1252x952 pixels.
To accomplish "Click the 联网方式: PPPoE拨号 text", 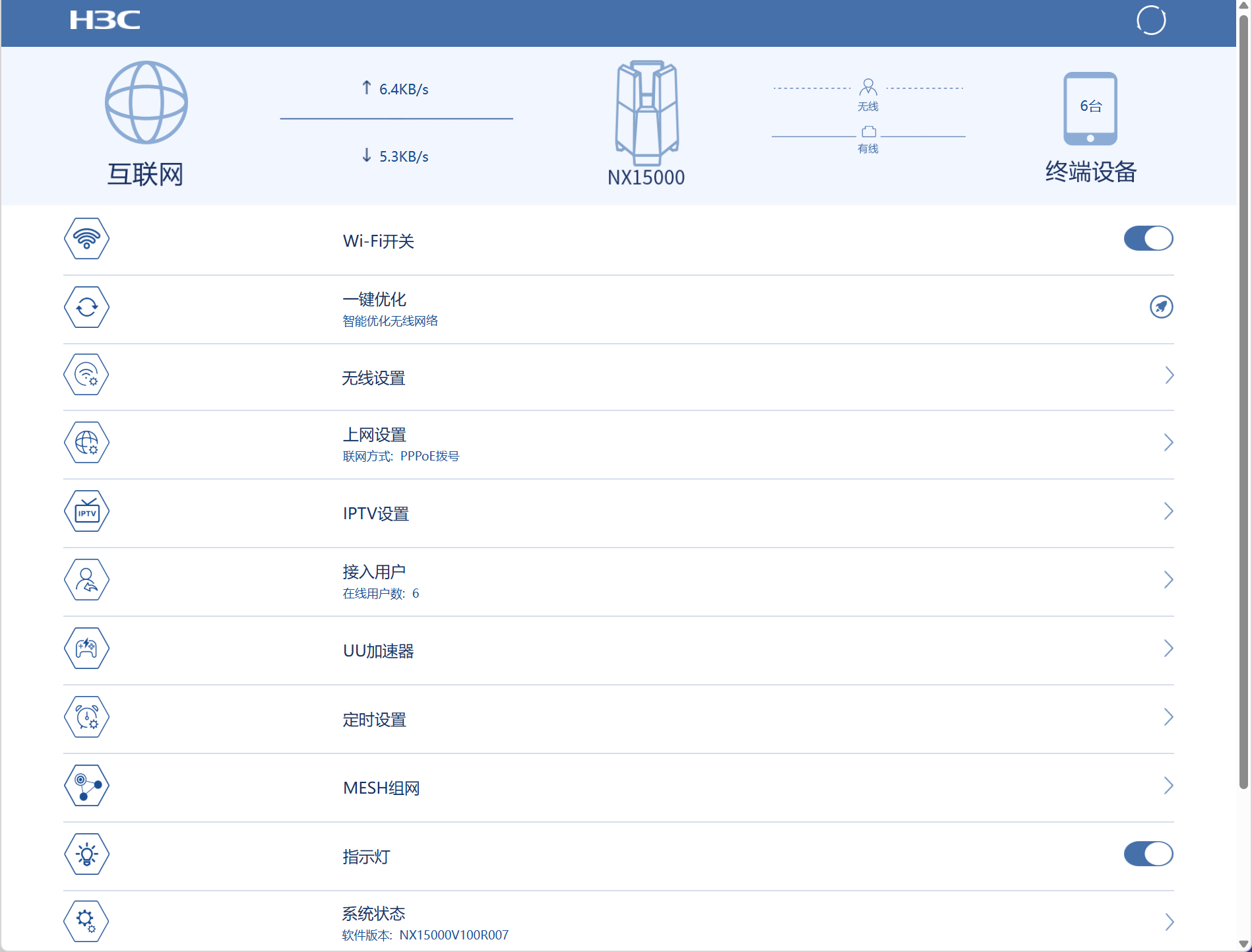I will [401, 456].
